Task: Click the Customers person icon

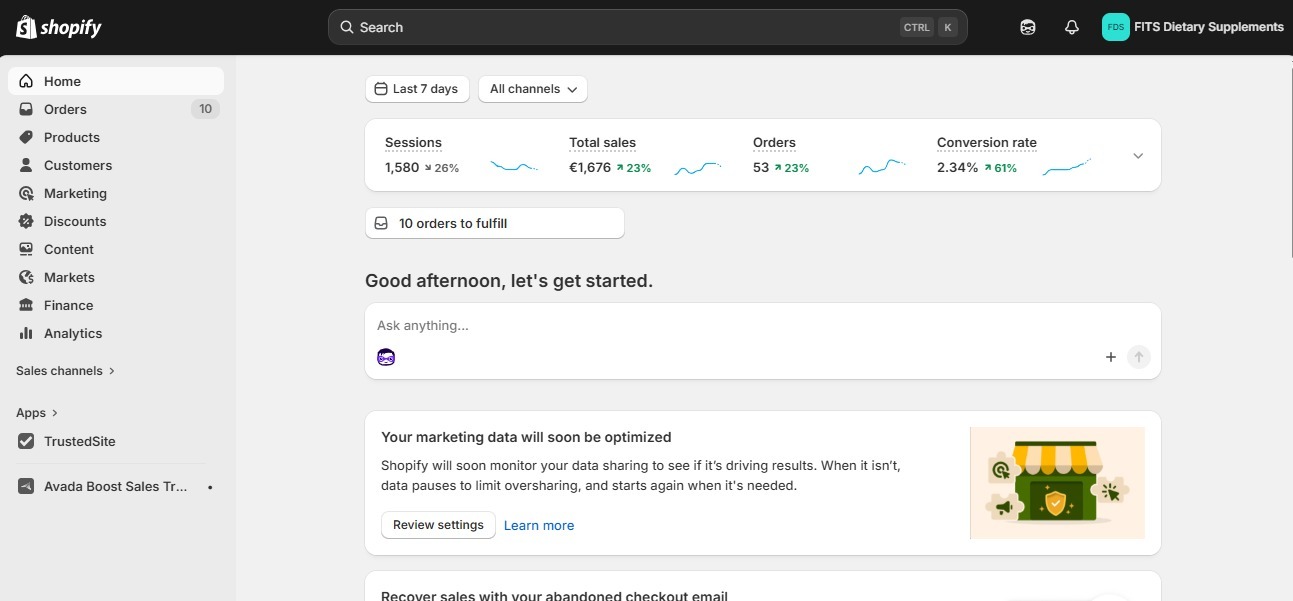Action: 26,165
